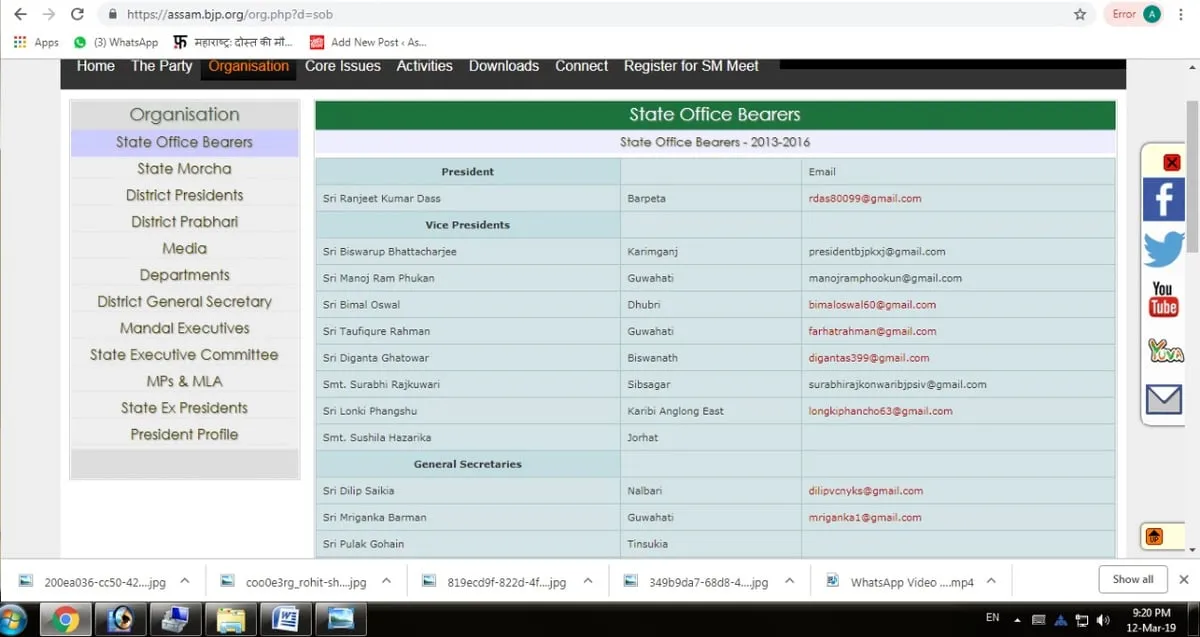1200x637 pixels.
Task: Show hidden system tray icons
Action: 1018,620
